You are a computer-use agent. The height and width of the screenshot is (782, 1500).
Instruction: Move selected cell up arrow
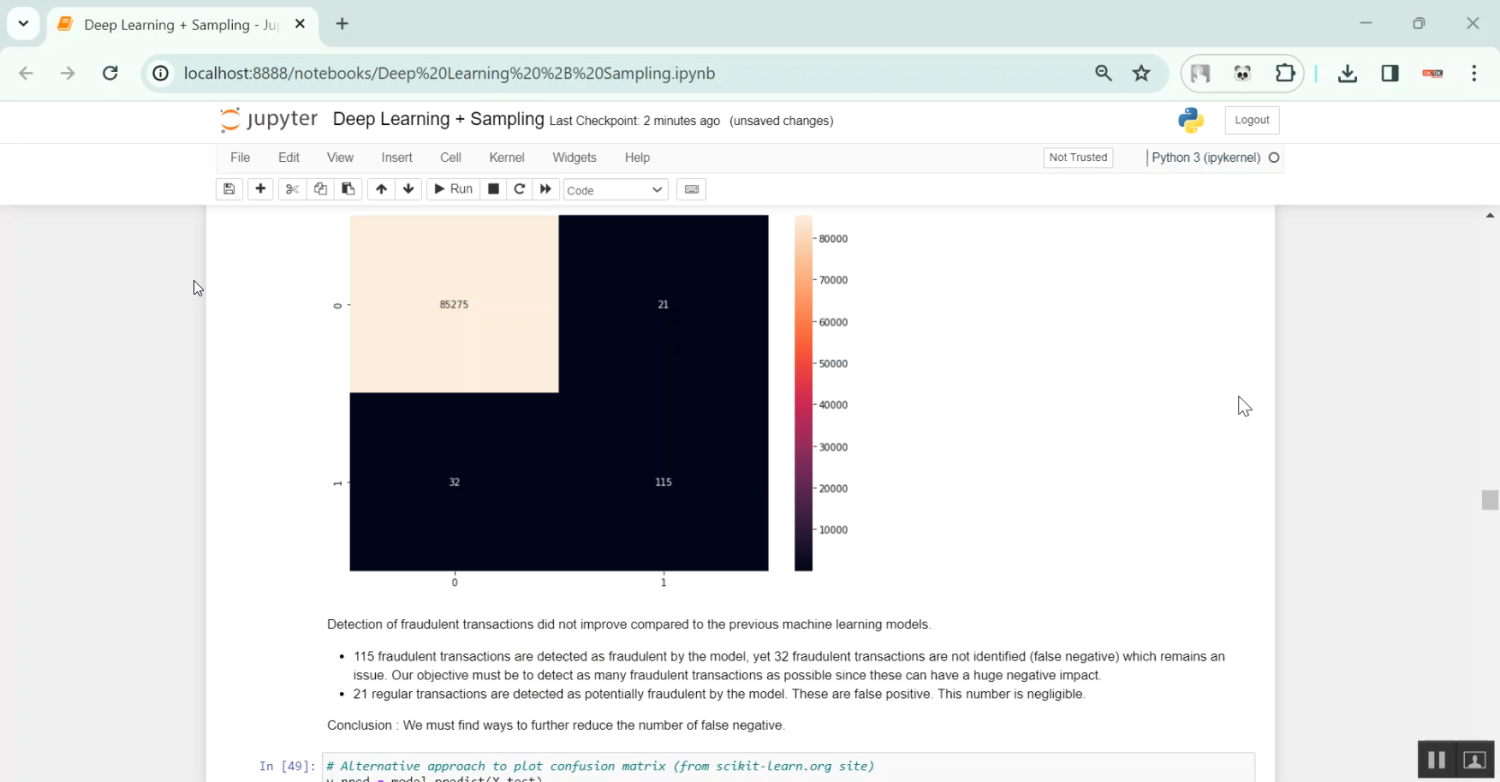(381, 189)
